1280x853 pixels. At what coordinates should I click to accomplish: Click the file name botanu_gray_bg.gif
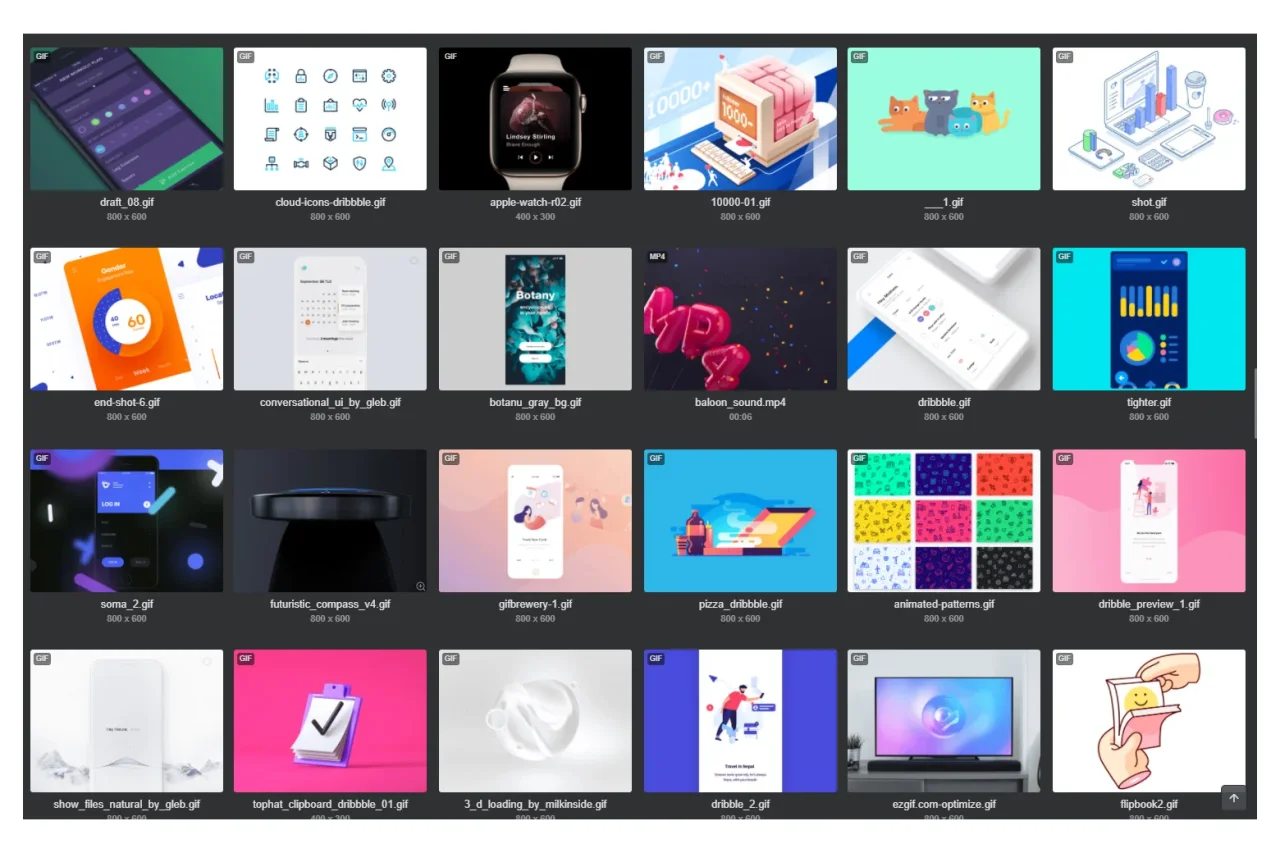[x=535, y=402]
